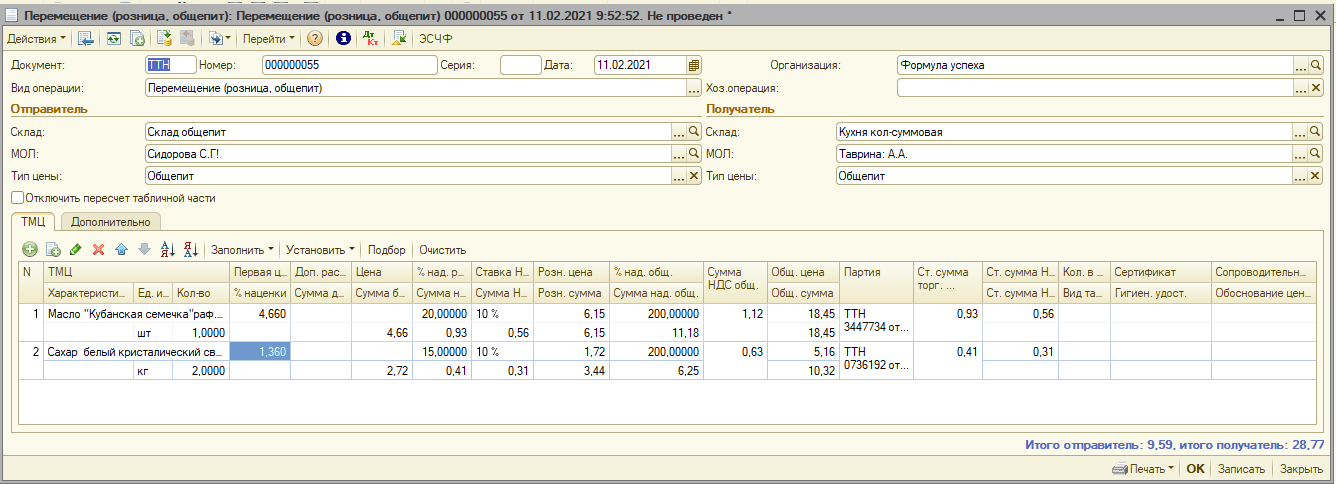Screen dimensions: 1336x484
Task: Open help with the question mark icon
Action: tap(314, 38)
